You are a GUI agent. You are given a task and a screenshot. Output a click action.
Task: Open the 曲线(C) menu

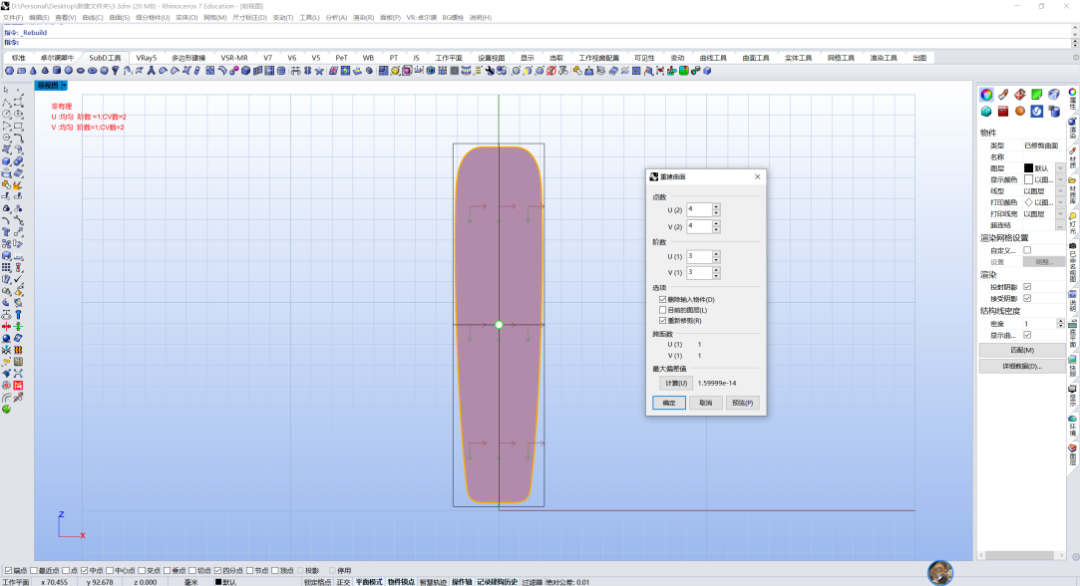pyautogui.click(x=92, y=18)
